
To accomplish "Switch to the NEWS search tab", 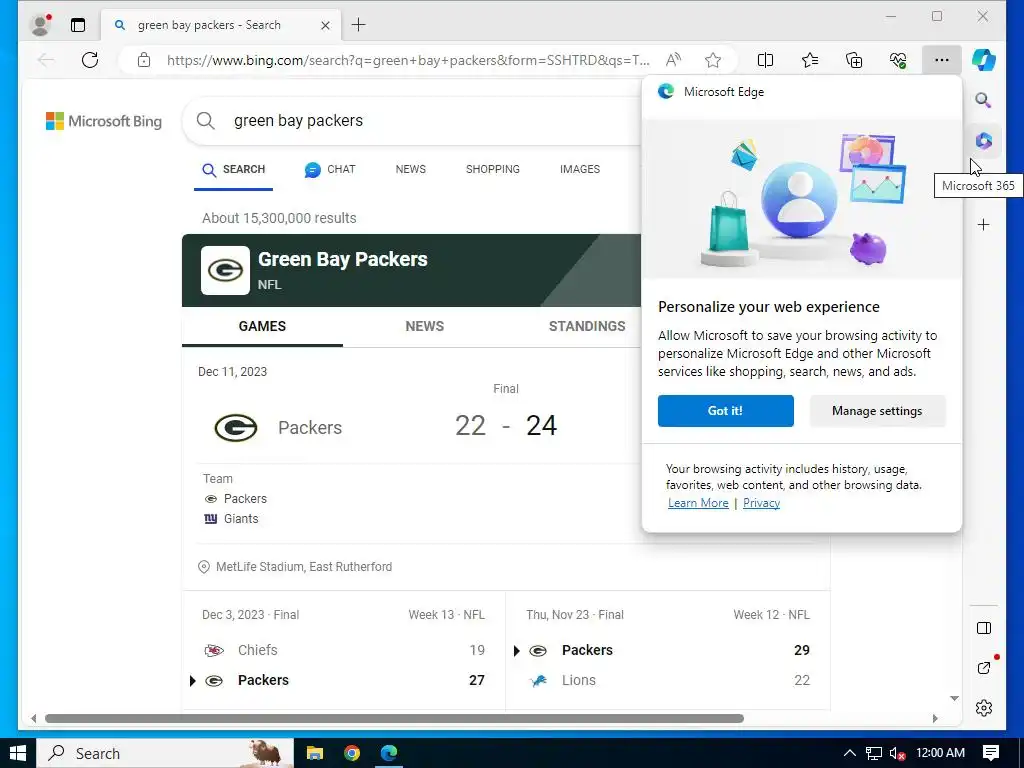I will 411,169.
